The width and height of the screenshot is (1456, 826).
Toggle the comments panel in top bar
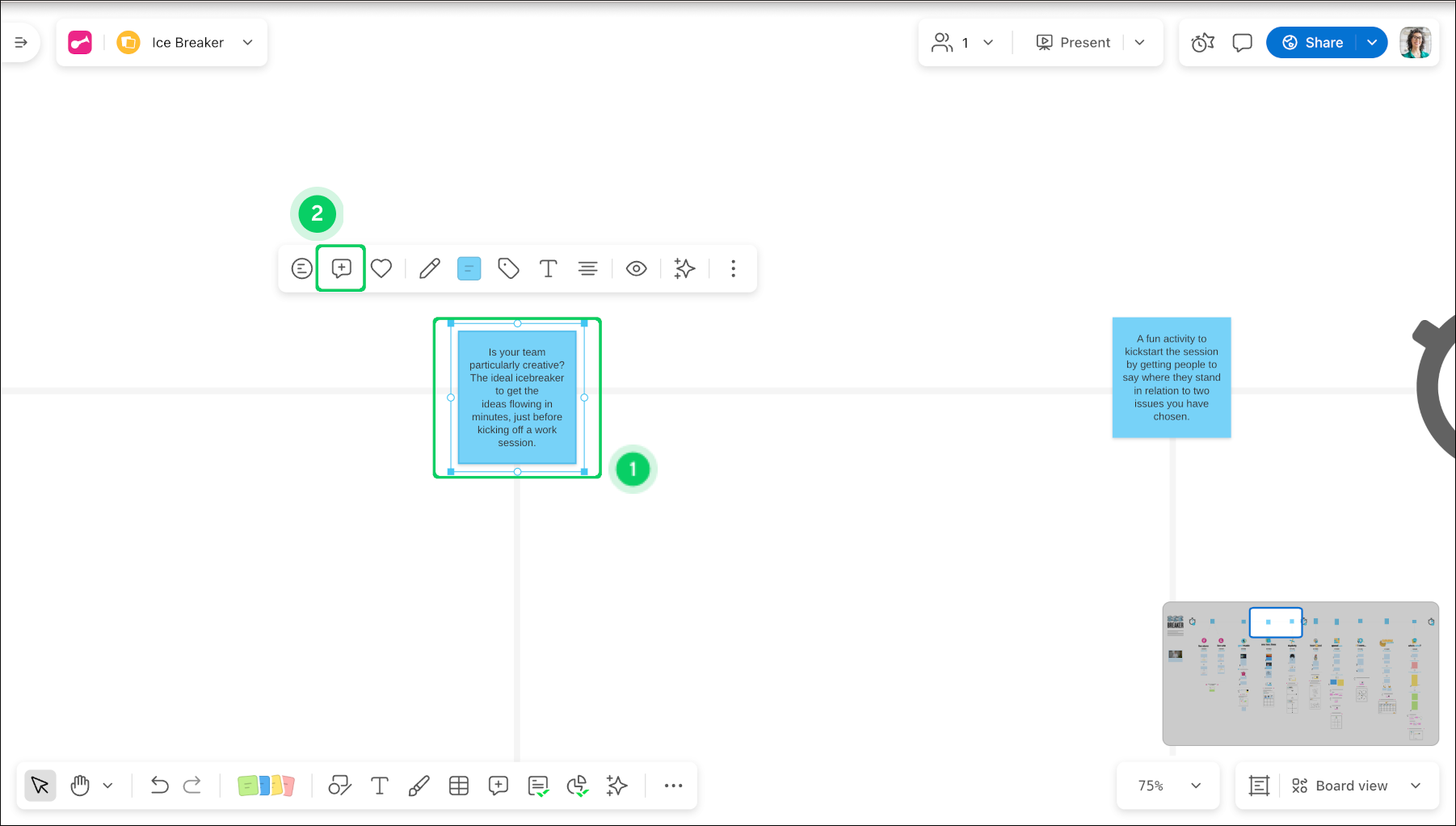[x=1242, y=43]
